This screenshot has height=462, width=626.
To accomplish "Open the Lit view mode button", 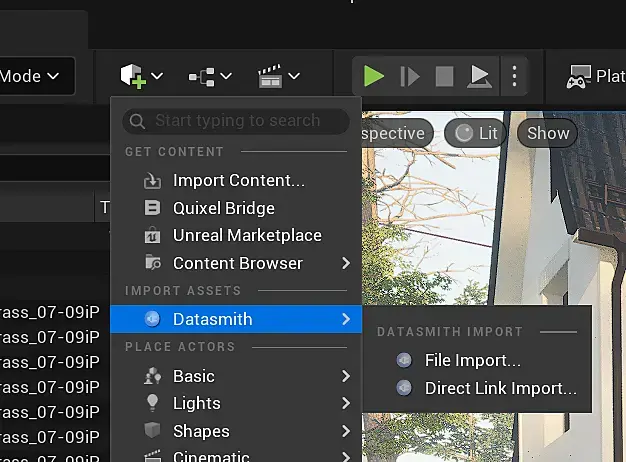I will point(475,133).
